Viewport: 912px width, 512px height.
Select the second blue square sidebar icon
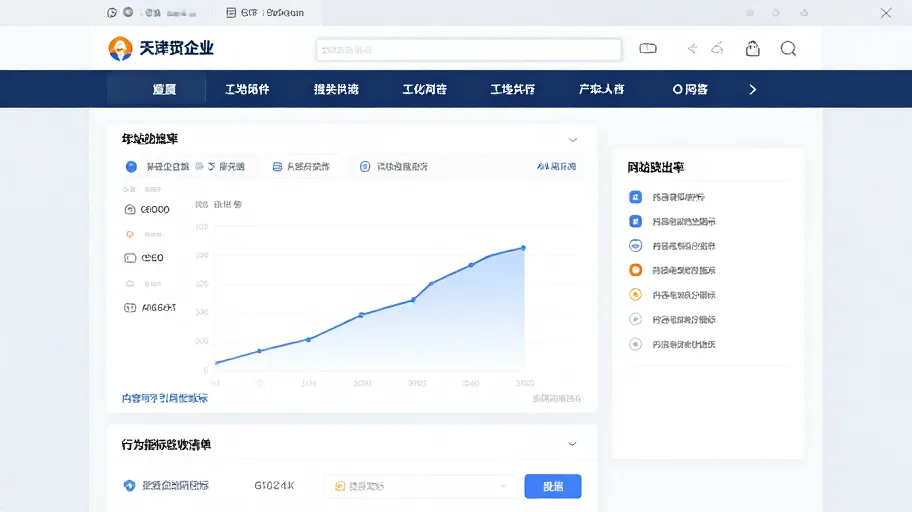point(636,221)
